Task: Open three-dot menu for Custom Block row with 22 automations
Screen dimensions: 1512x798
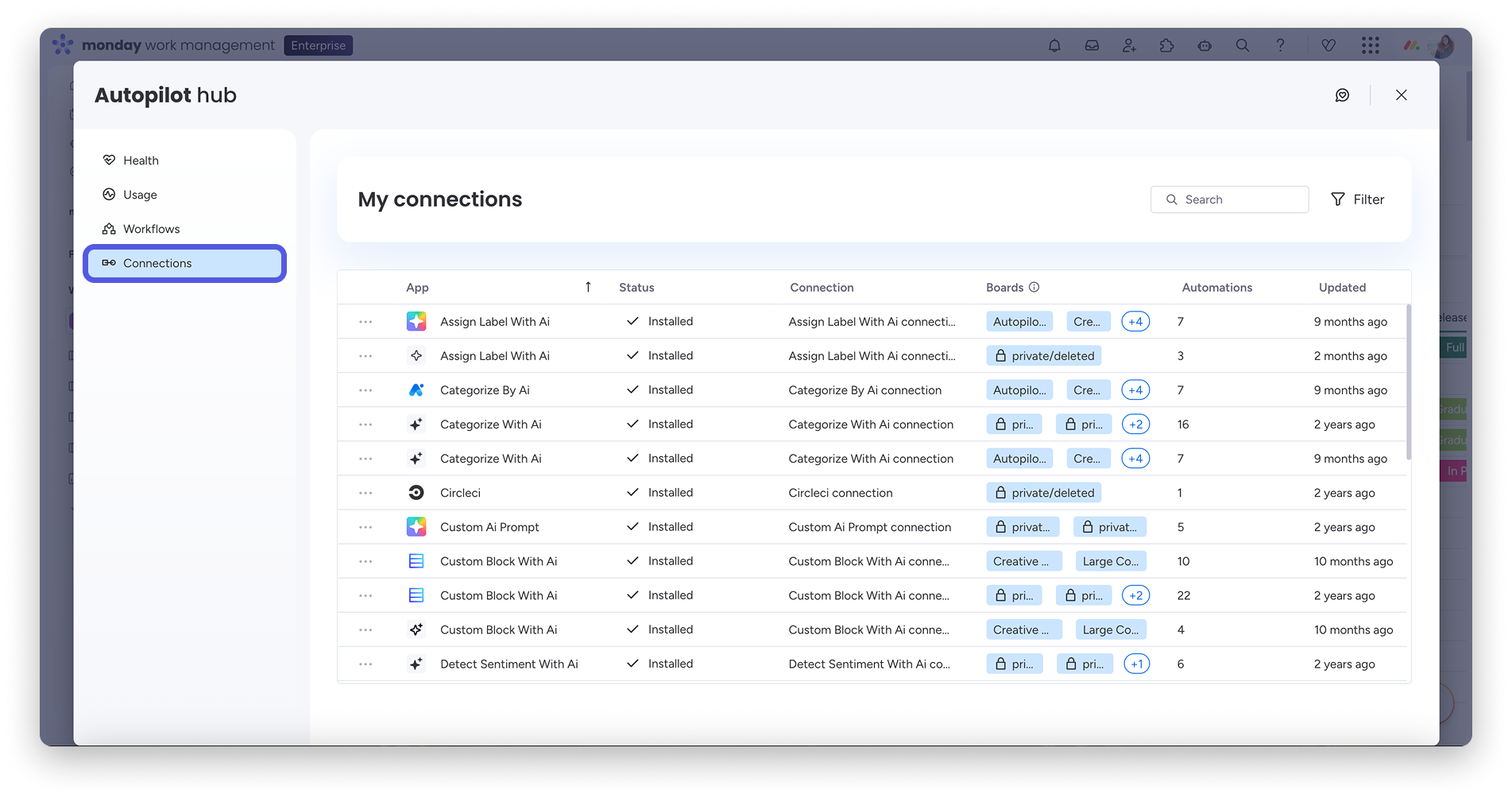Action: [365, 595]
